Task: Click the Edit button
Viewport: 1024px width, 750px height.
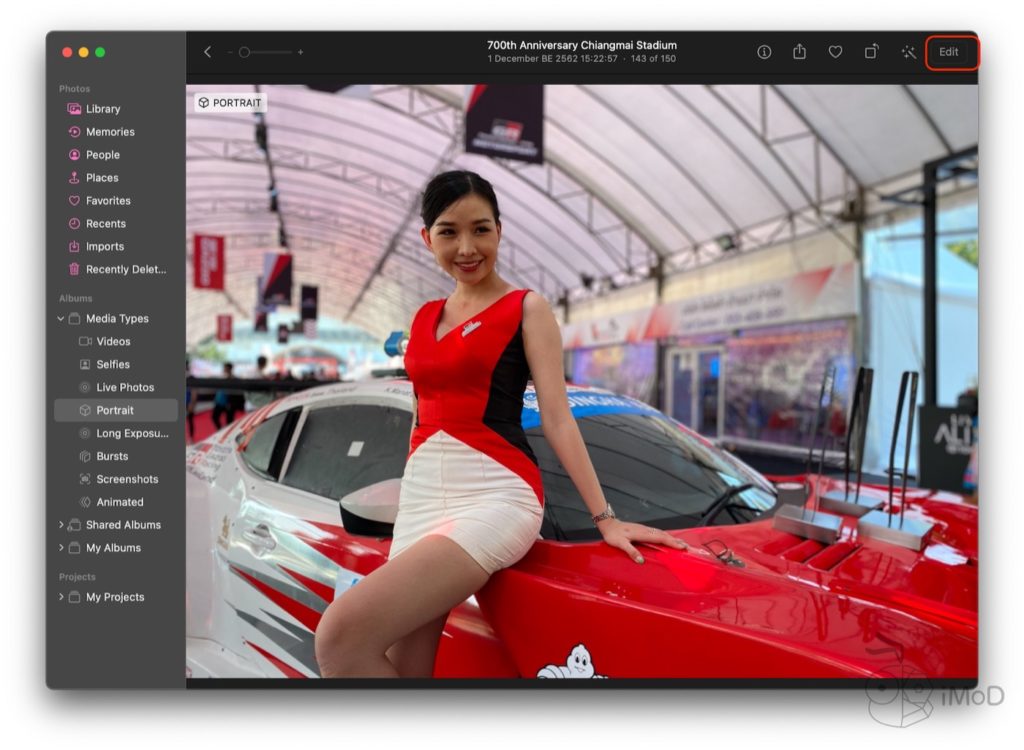Action: click(x=948, y=52)
